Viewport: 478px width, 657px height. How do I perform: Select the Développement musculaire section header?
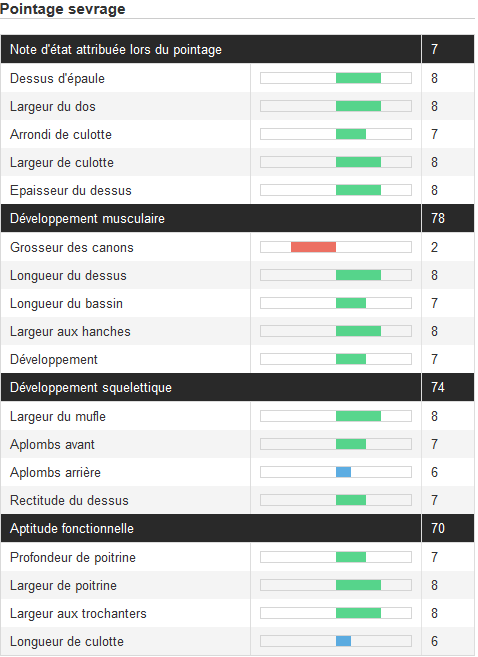[x=238, y=218]
